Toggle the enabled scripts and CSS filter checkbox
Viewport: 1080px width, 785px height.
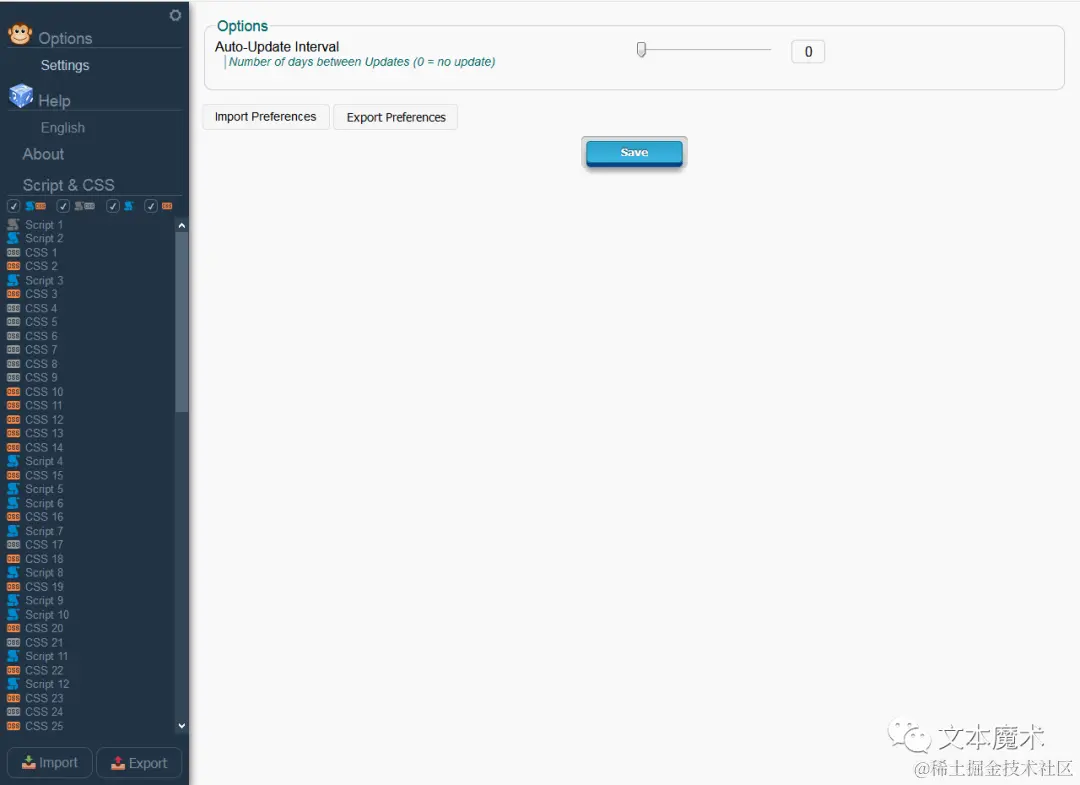[x=13, y=206]
